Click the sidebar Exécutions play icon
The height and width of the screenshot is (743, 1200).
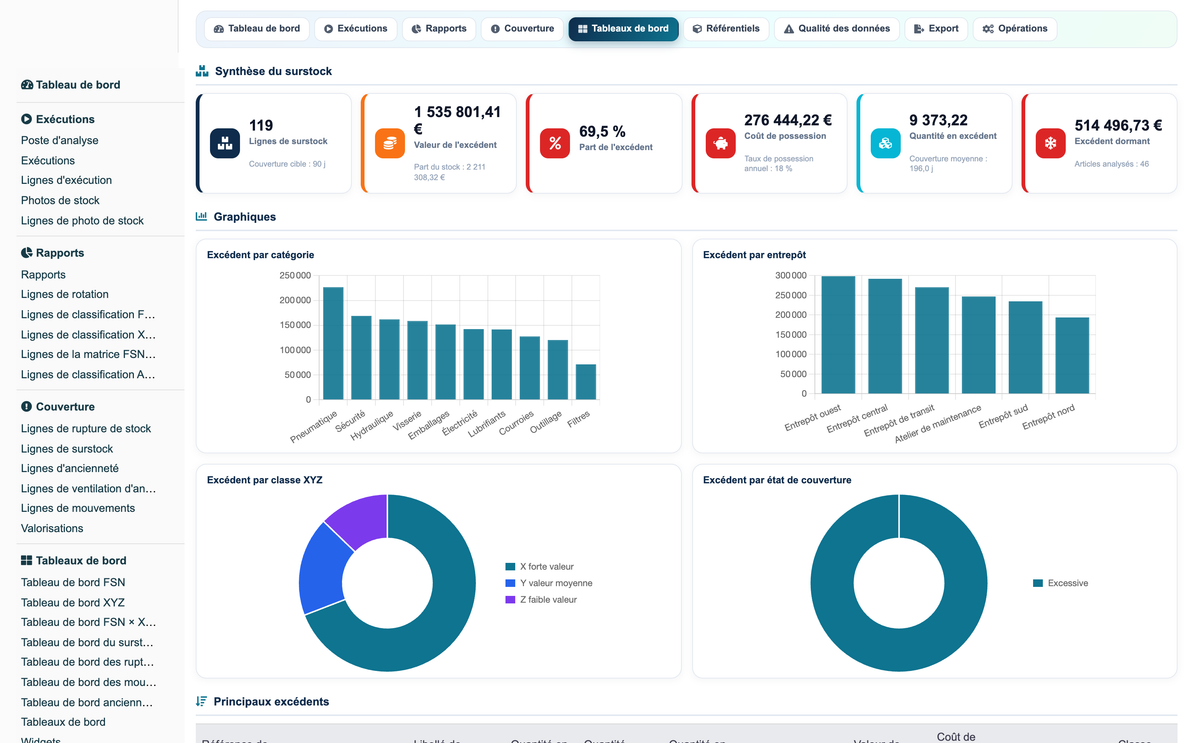(27, 119)
